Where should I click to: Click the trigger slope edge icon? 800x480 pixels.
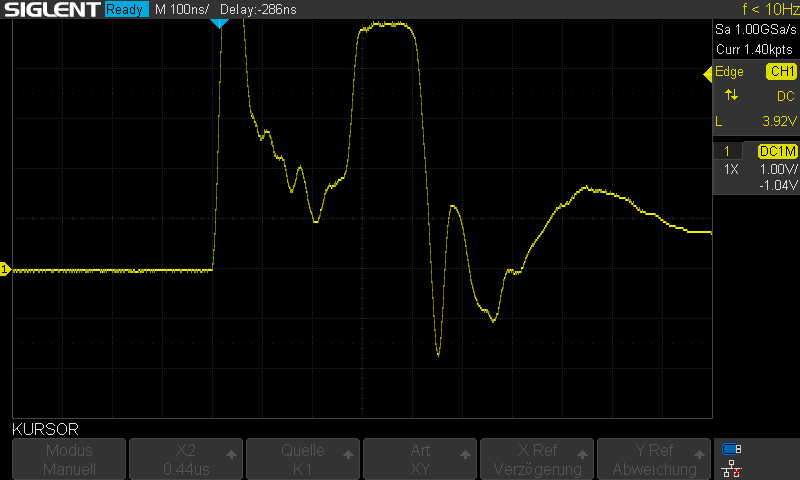coord(731,95)
